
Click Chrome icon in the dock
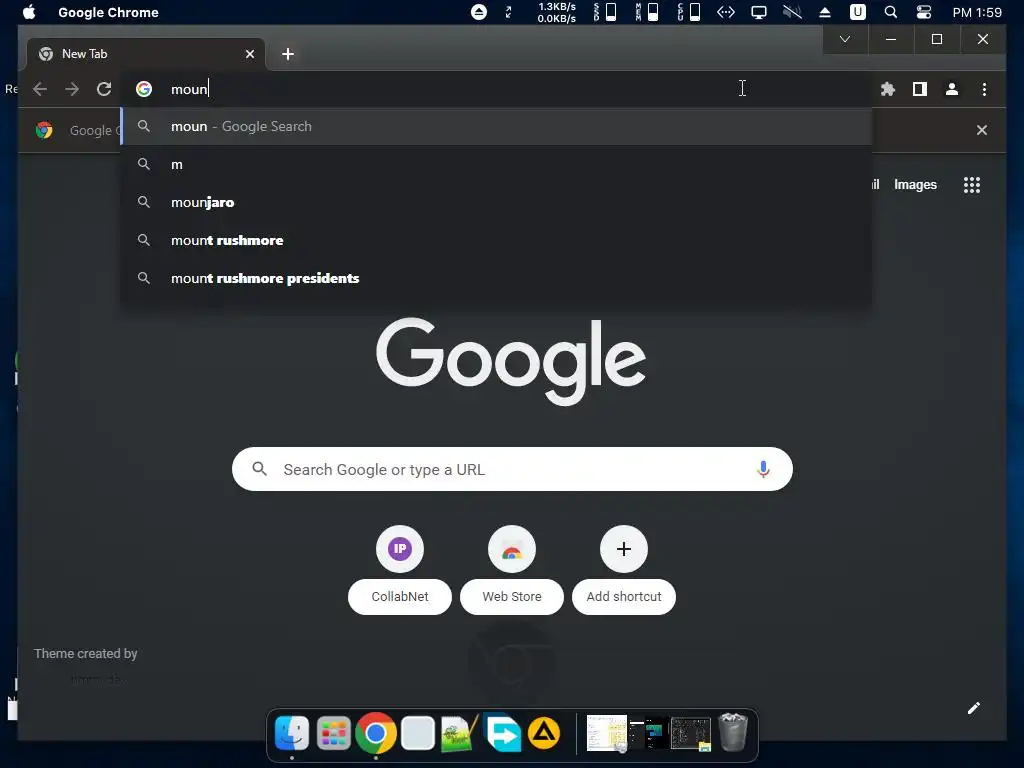[376, 733]
